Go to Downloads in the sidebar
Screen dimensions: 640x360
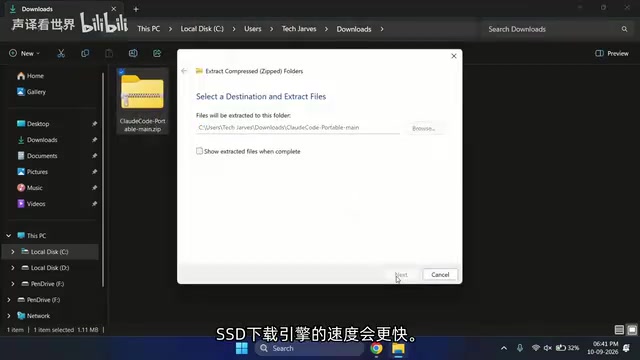37,140
